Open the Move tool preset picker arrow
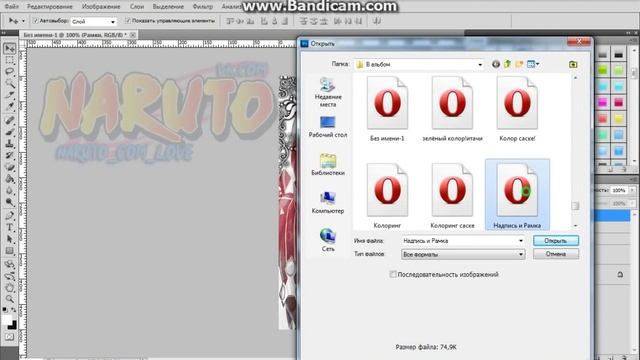This screenshot has height=360, width=640. click(23, 20)
